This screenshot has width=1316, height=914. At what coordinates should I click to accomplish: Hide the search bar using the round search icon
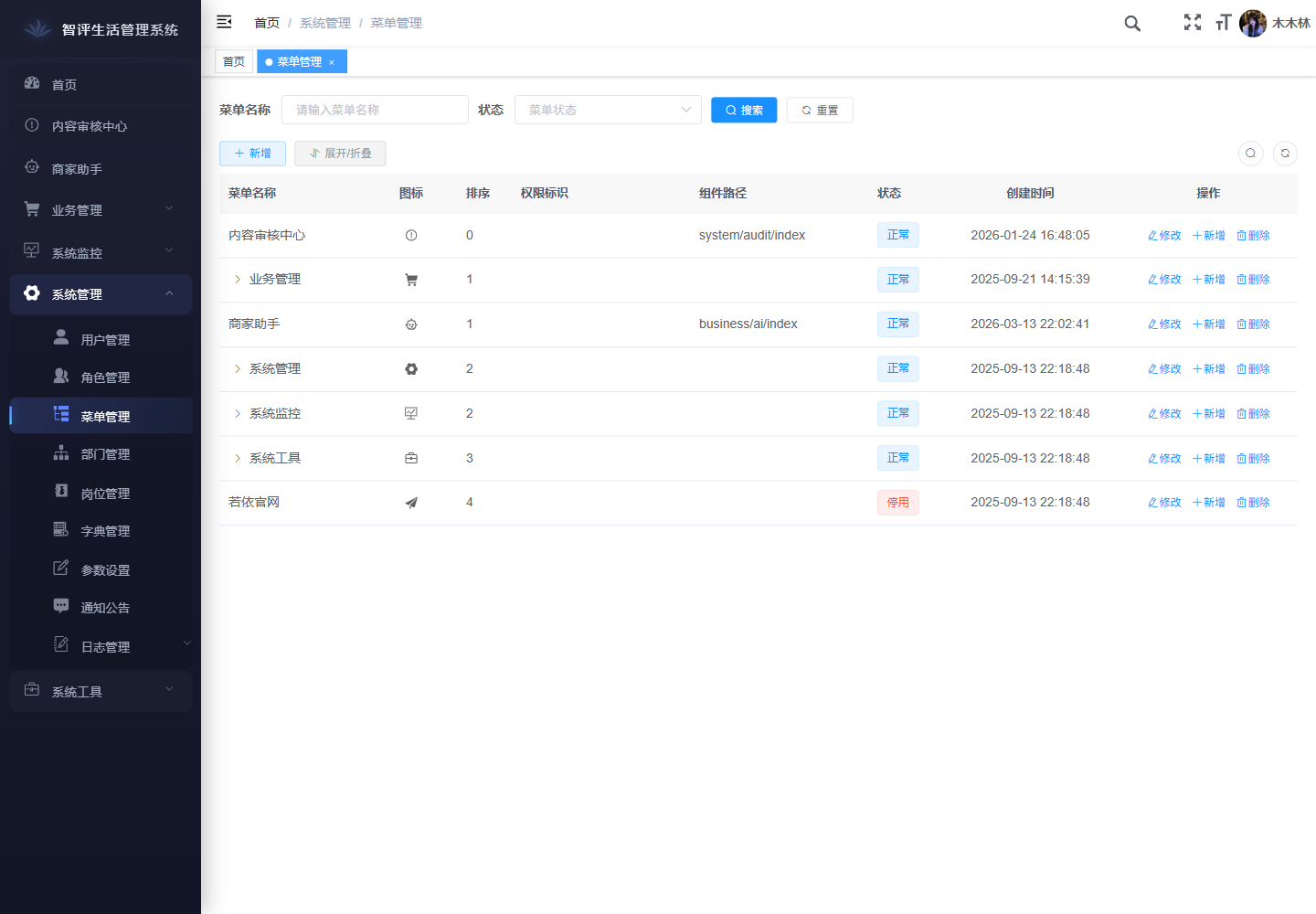[x=1250, y=154]
